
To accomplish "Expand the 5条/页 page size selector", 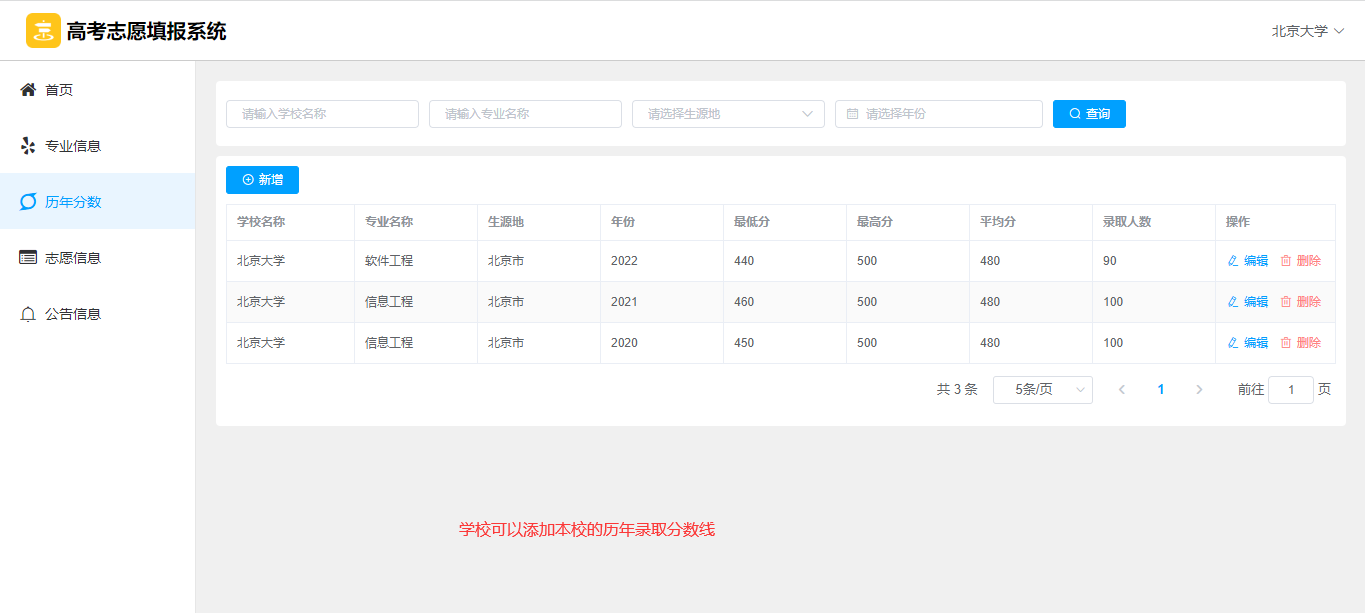I will 1042,390.
